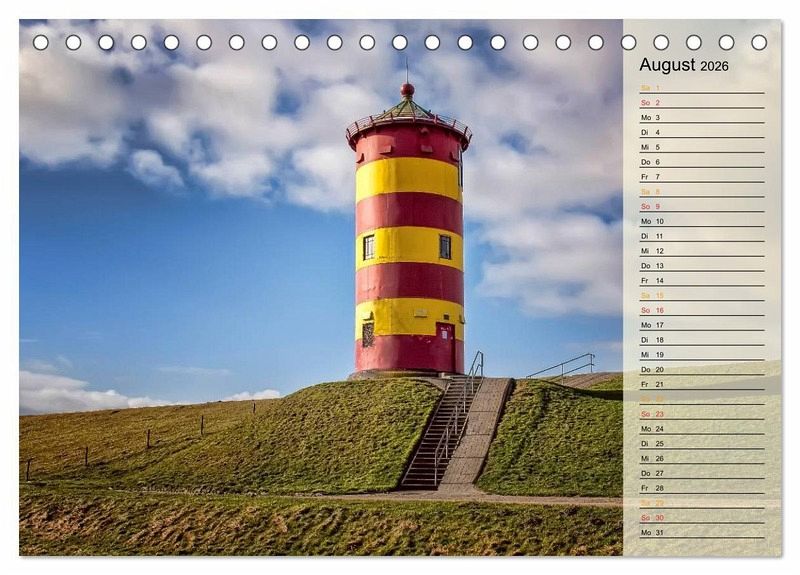Viewport: 800px width, 575px height.
Task: Choose the Fr 14 date row
Action: tap(701, 281)
